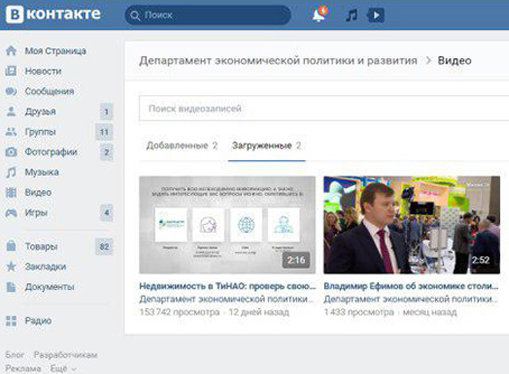Viewport: 509px width, 374px height.
Task: Click author link under Владимир Ефимов video
Action: click(411, 299)
